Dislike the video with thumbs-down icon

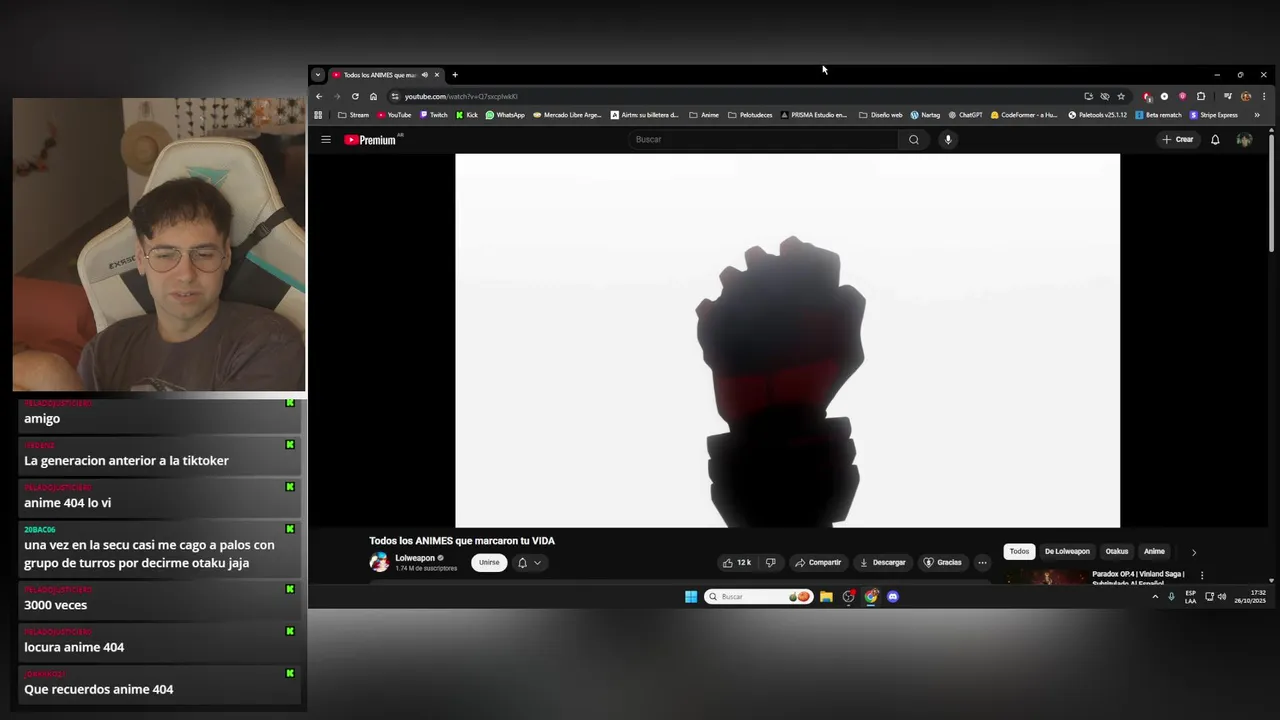[770, 563]
